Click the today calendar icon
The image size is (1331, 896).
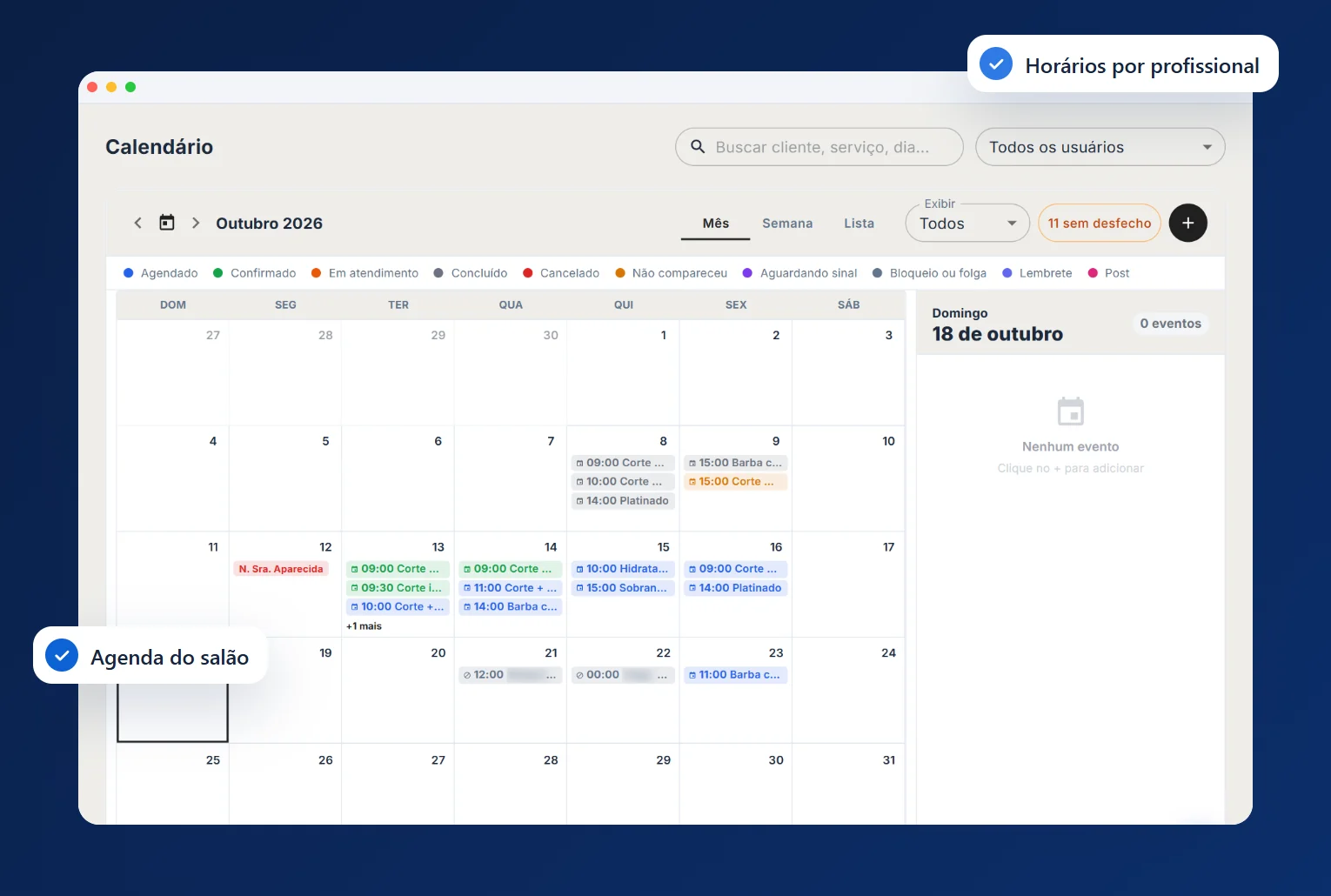[x=167, y=223]
